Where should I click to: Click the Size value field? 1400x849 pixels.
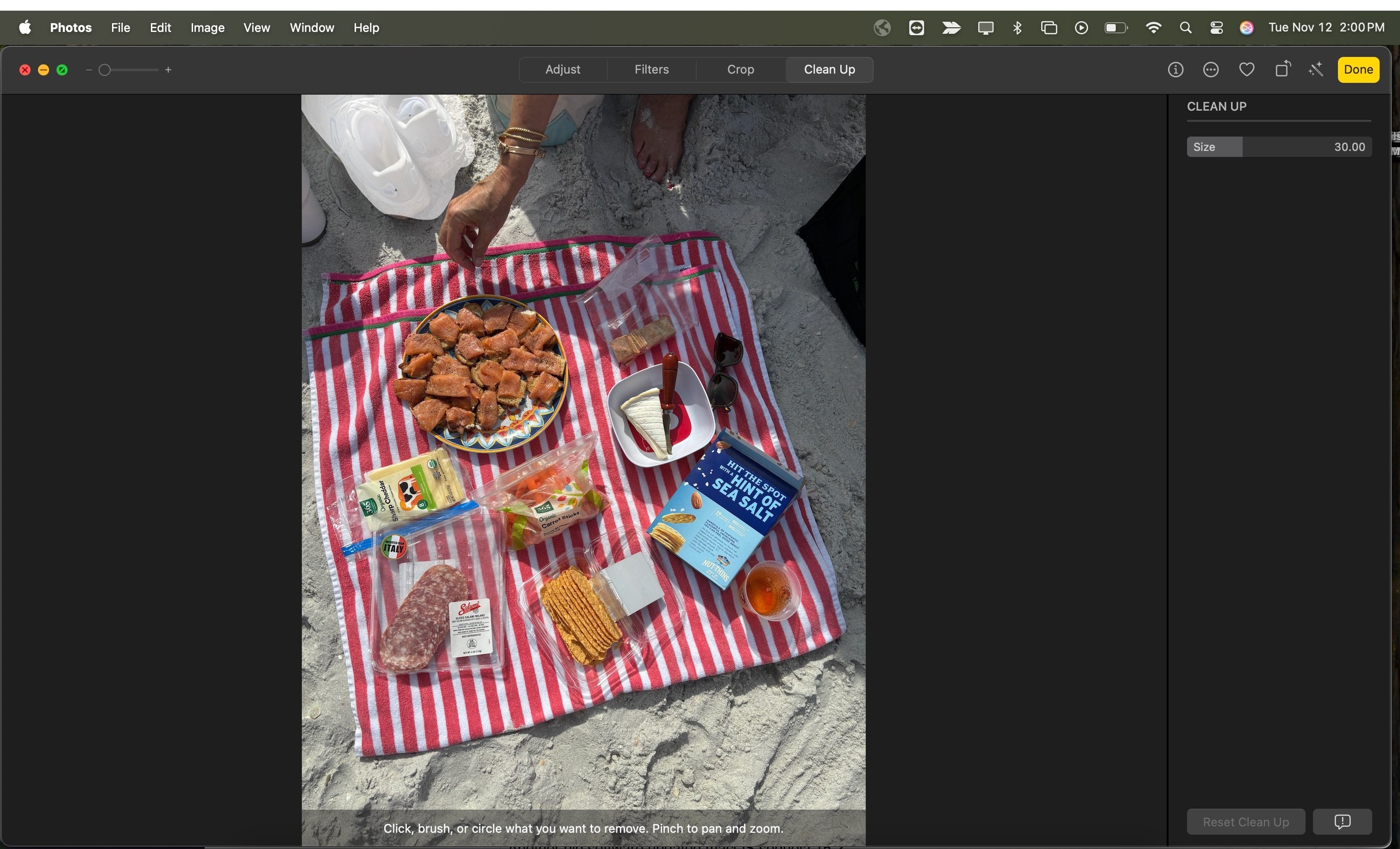coord(1350,147)
